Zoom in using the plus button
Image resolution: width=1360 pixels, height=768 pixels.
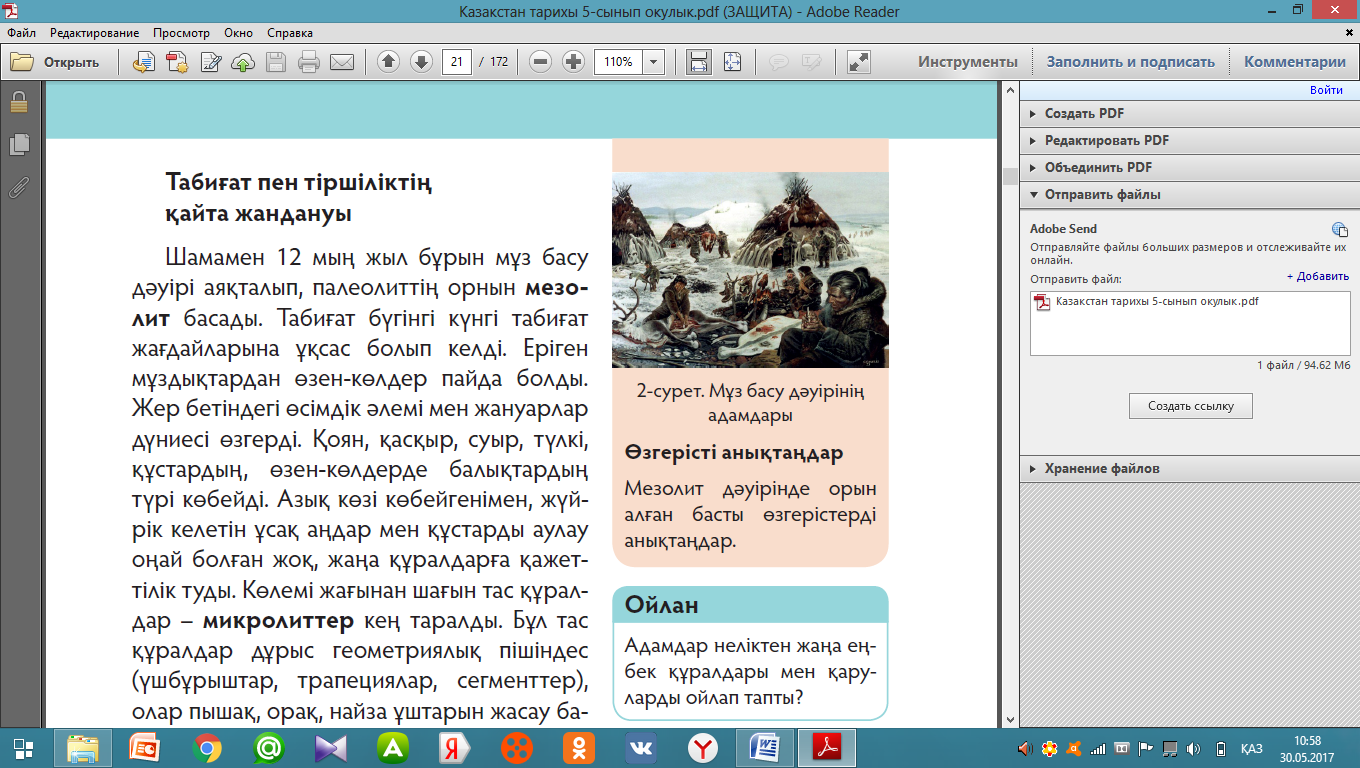coord(573,62)
